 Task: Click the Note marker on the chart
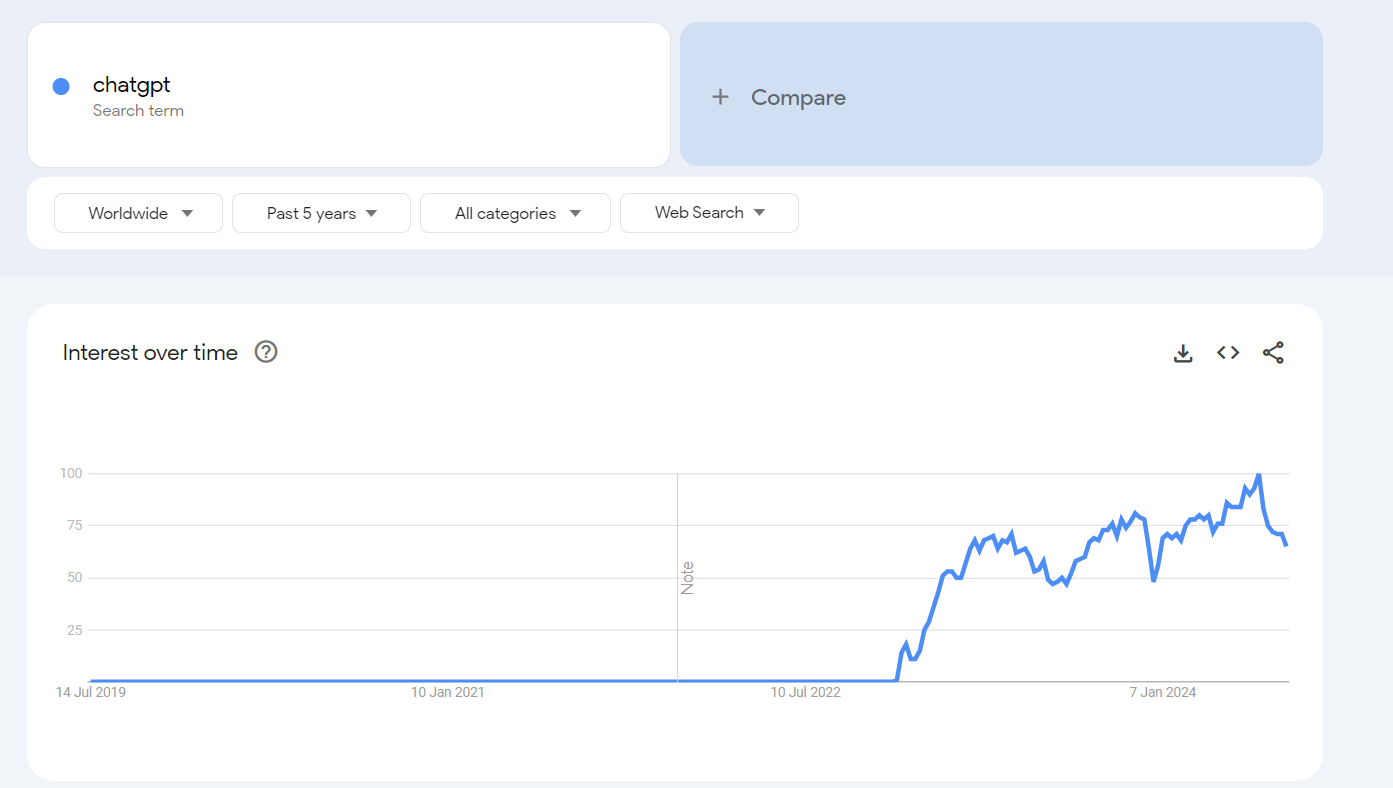tap(687, 578)
